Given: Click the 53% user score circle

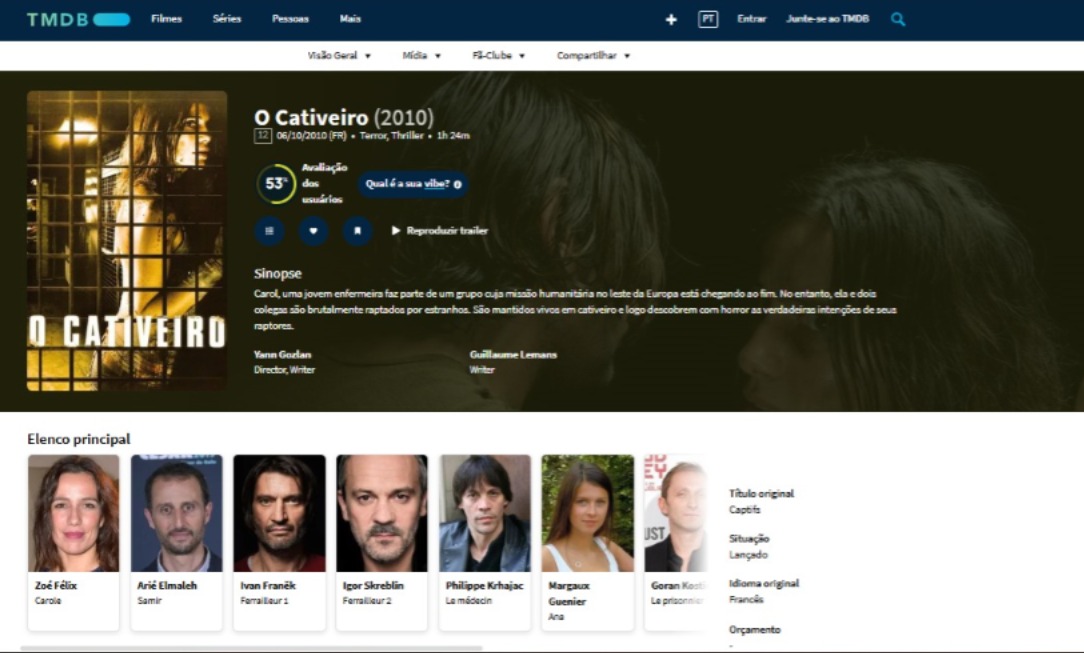Looking at the screenshot, I should 275,184.
